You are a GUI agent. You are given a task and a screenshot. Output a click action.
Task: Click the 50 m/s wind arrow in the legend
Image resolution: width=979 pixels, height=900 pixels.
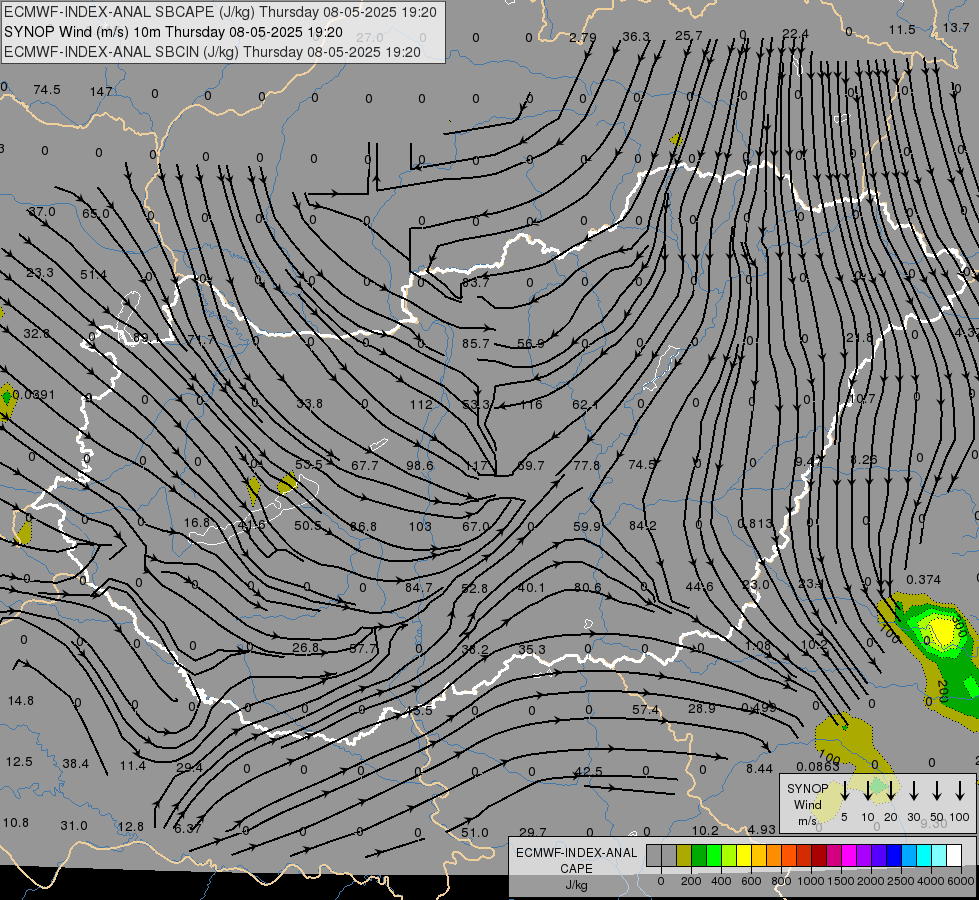pyautogui.click(x=937, y=791)
